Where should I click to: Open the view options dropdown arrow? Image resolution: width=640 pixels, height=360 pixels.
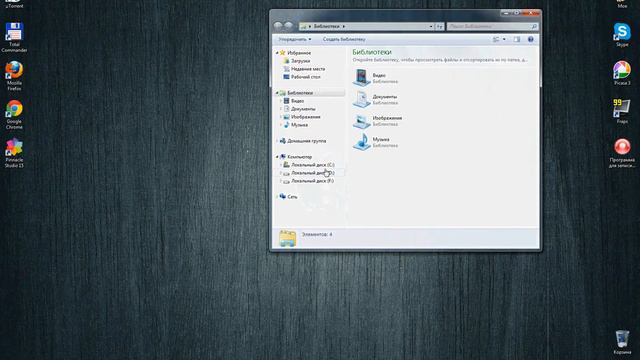click(x=504, y=39)
